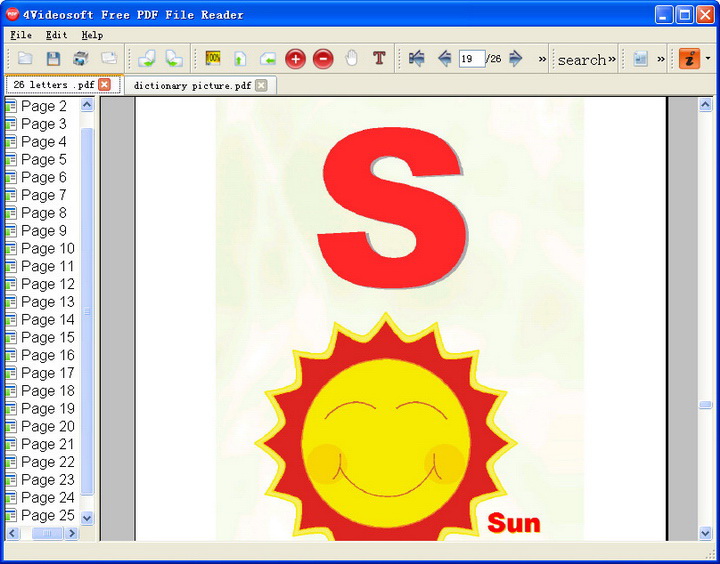Switch to dictionary picture.pdf tab
Screen dimensions: 720x564
click(x=192, y=85)
